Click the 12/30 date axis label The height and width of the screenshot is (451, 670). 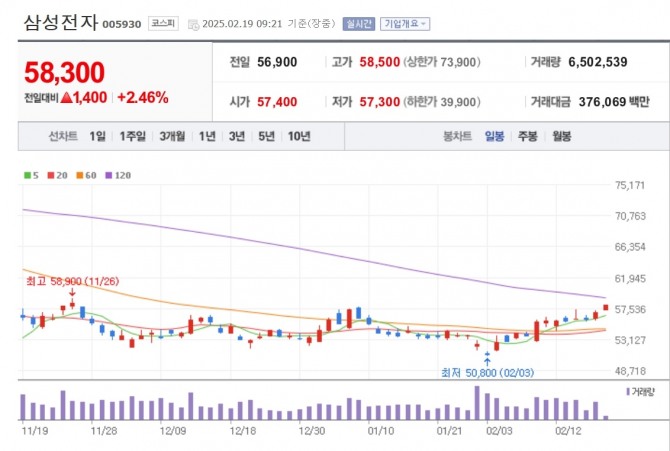tap(311, 430)
